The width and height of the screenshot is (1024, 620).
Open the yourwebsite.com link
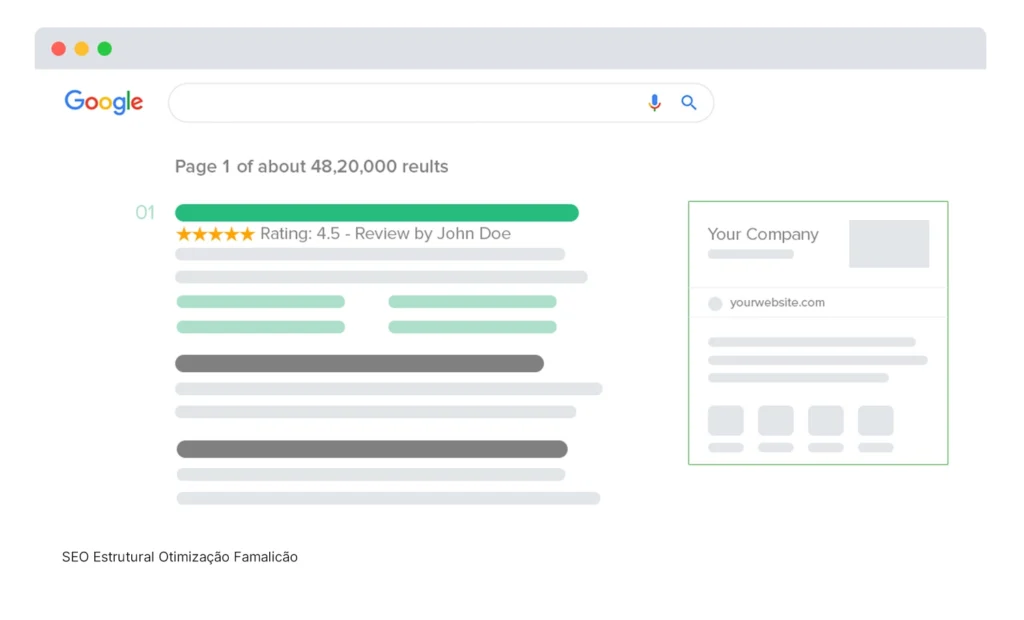[777, 303]
